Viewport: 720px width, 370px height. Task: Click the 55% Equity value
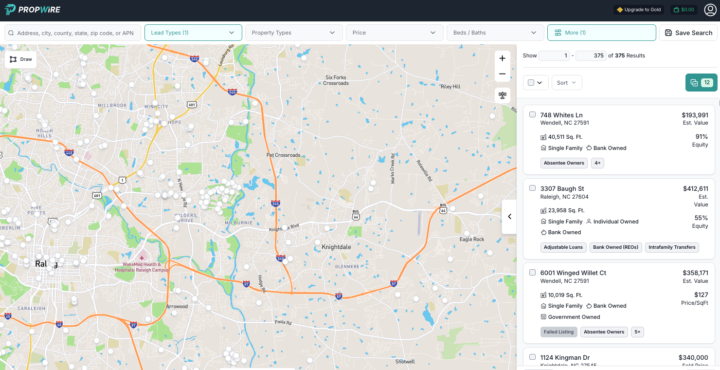[701, 218]
